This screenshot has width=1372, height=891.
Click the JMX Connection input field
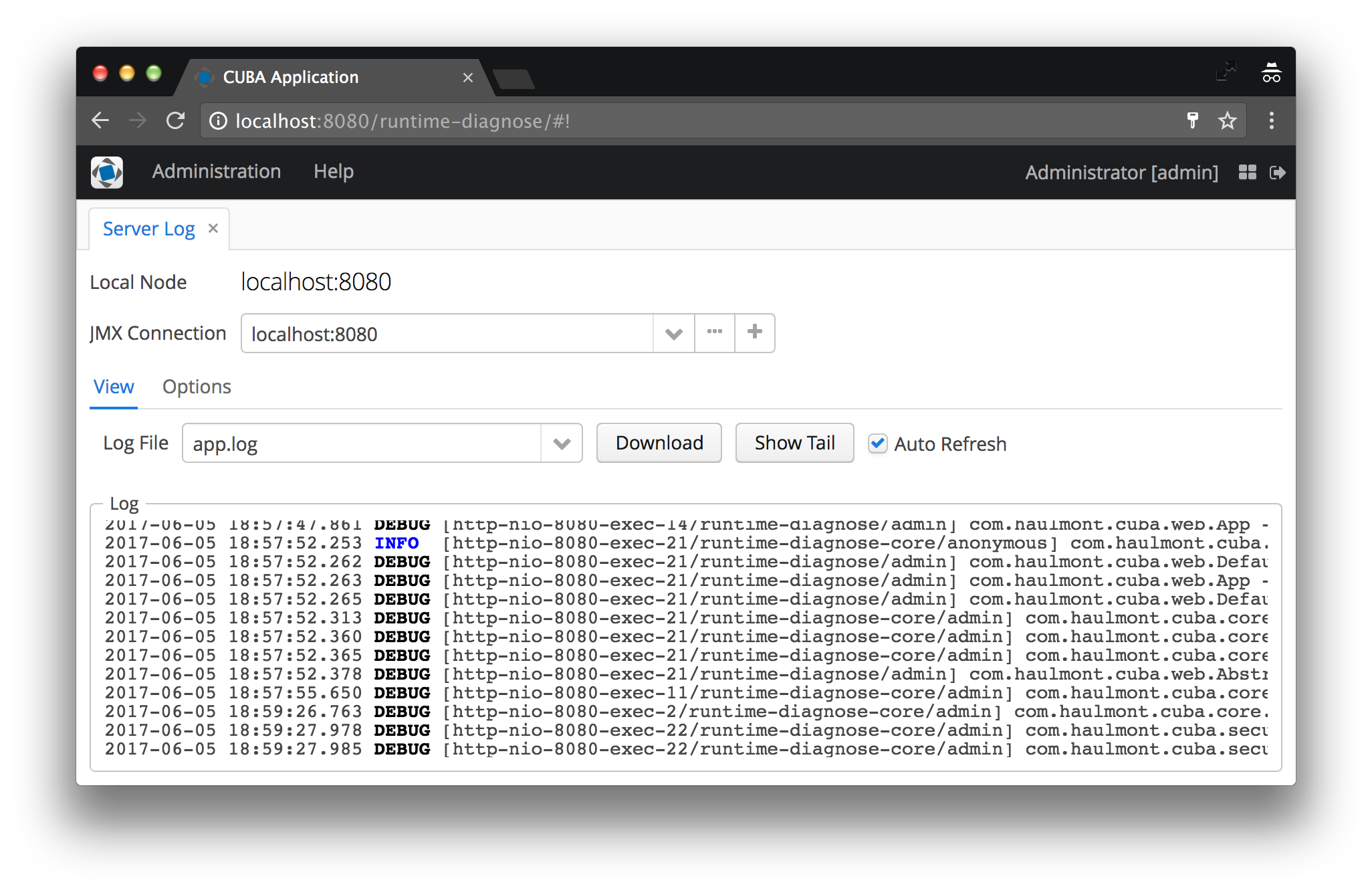pos(447,334)
